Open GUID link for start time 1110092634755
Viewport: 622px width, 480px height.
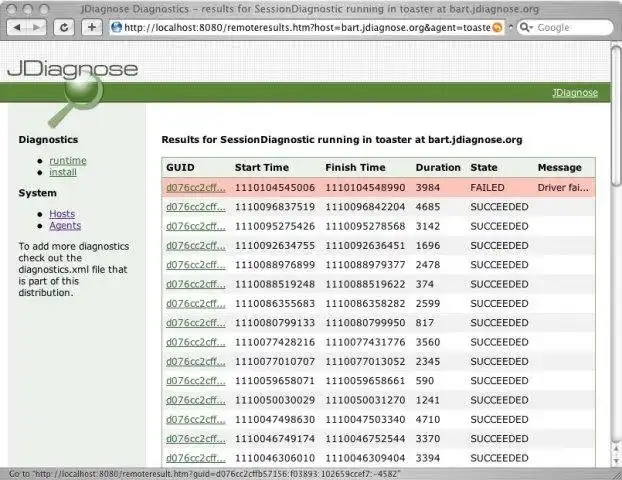click(196, 246)
